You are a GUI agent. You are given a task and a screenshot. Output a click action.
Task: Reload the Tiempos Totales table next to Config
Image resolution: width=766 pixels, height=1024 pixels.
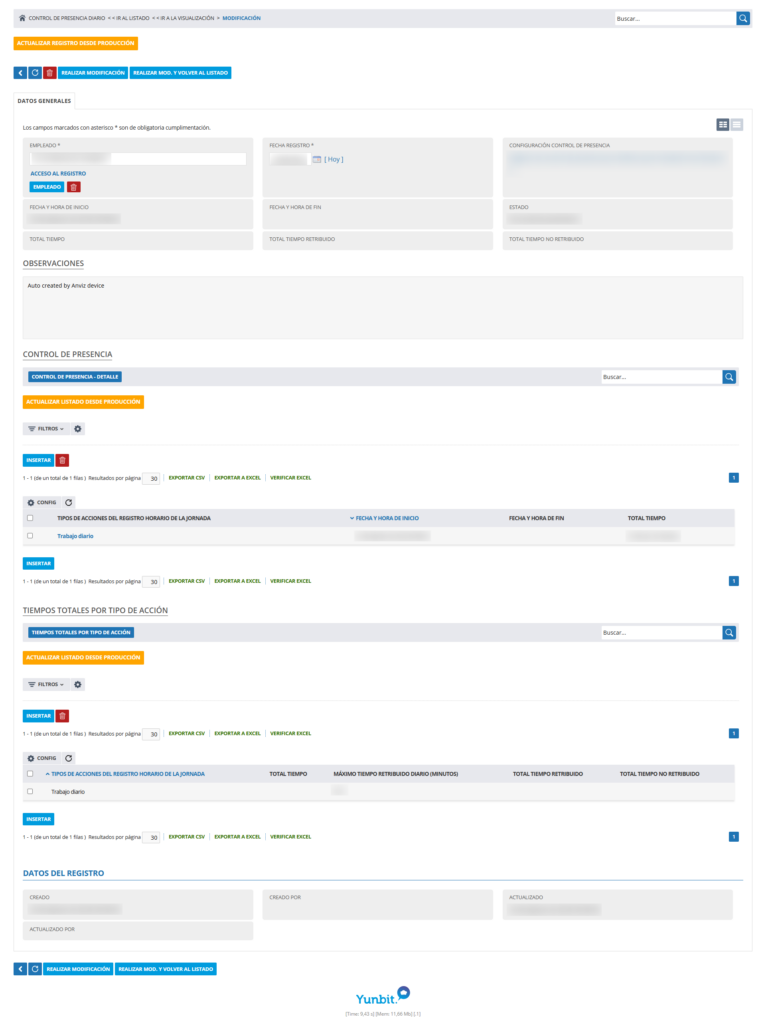click(x=69, y=758)
